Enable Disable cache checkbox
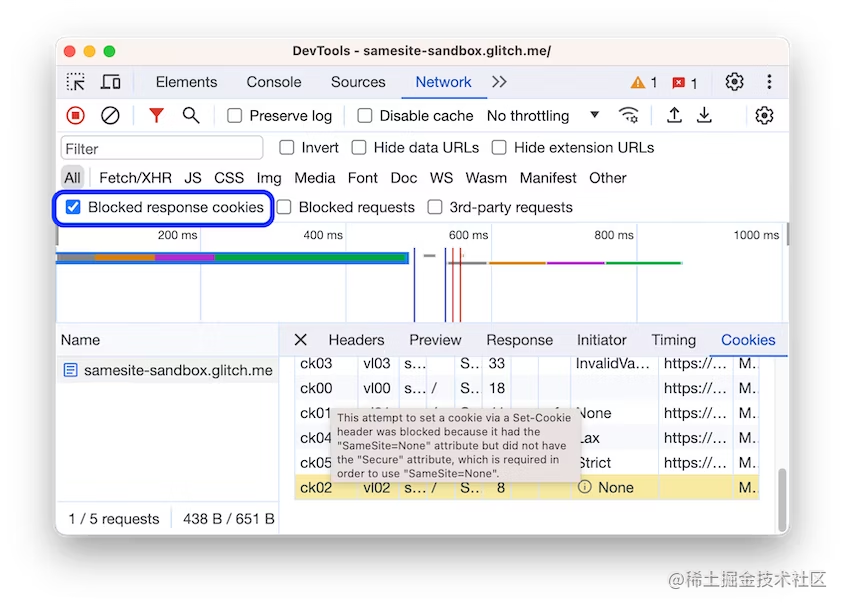 (365, 116)
